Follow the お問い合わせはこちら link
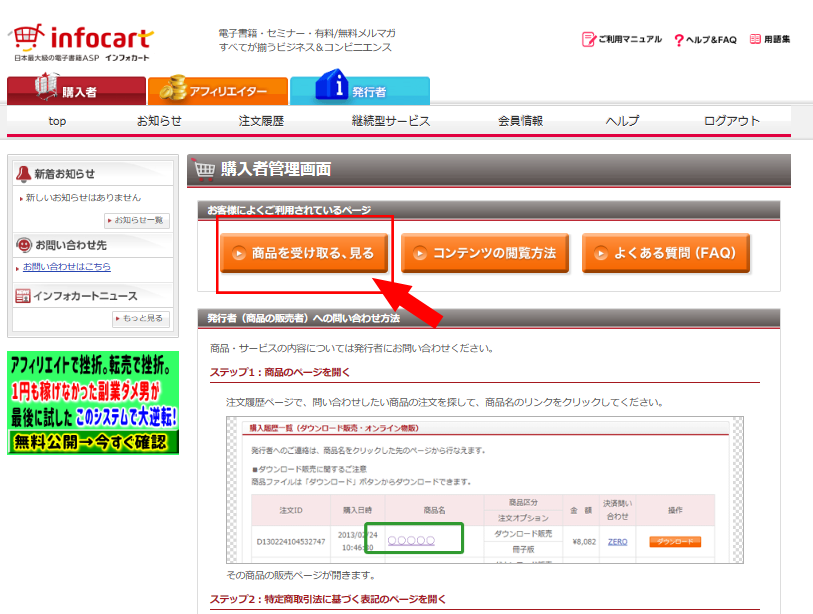Viewport: 813px width, 614px height. point(67,267)
